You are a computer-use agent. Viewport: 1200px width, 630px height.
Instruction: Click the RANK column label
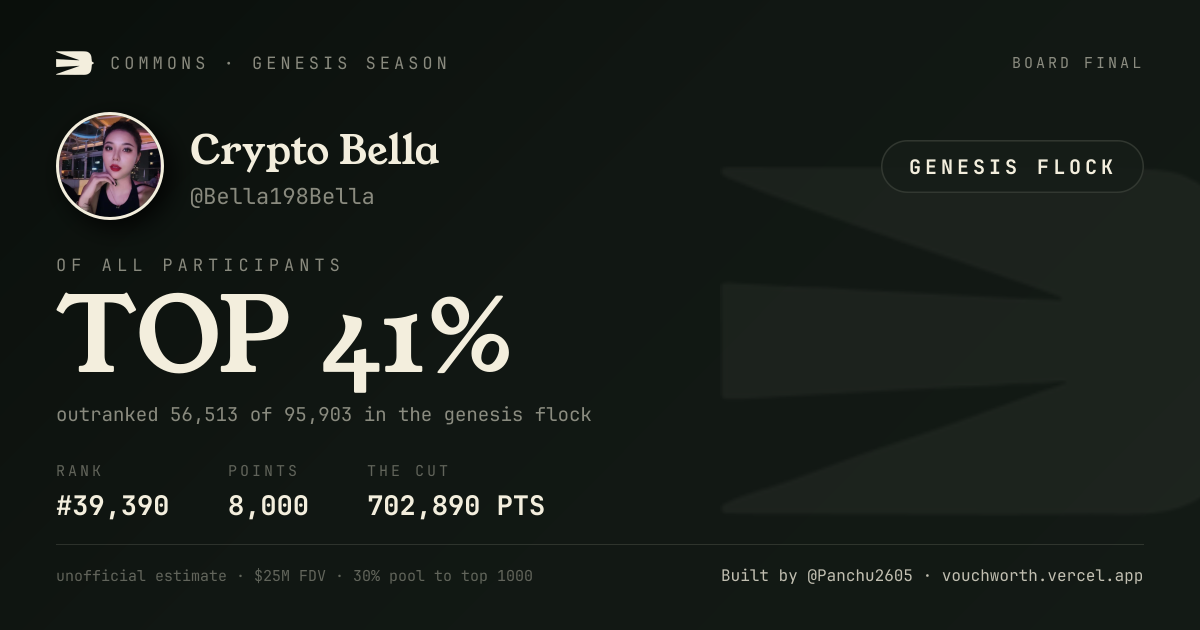pos(79,471)
